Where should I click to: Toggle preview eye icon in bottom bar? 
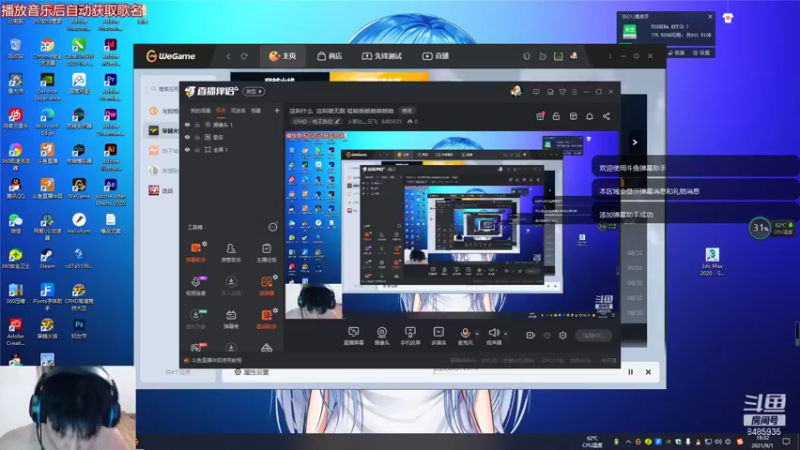pyautogui.click(x=547, y=335)
